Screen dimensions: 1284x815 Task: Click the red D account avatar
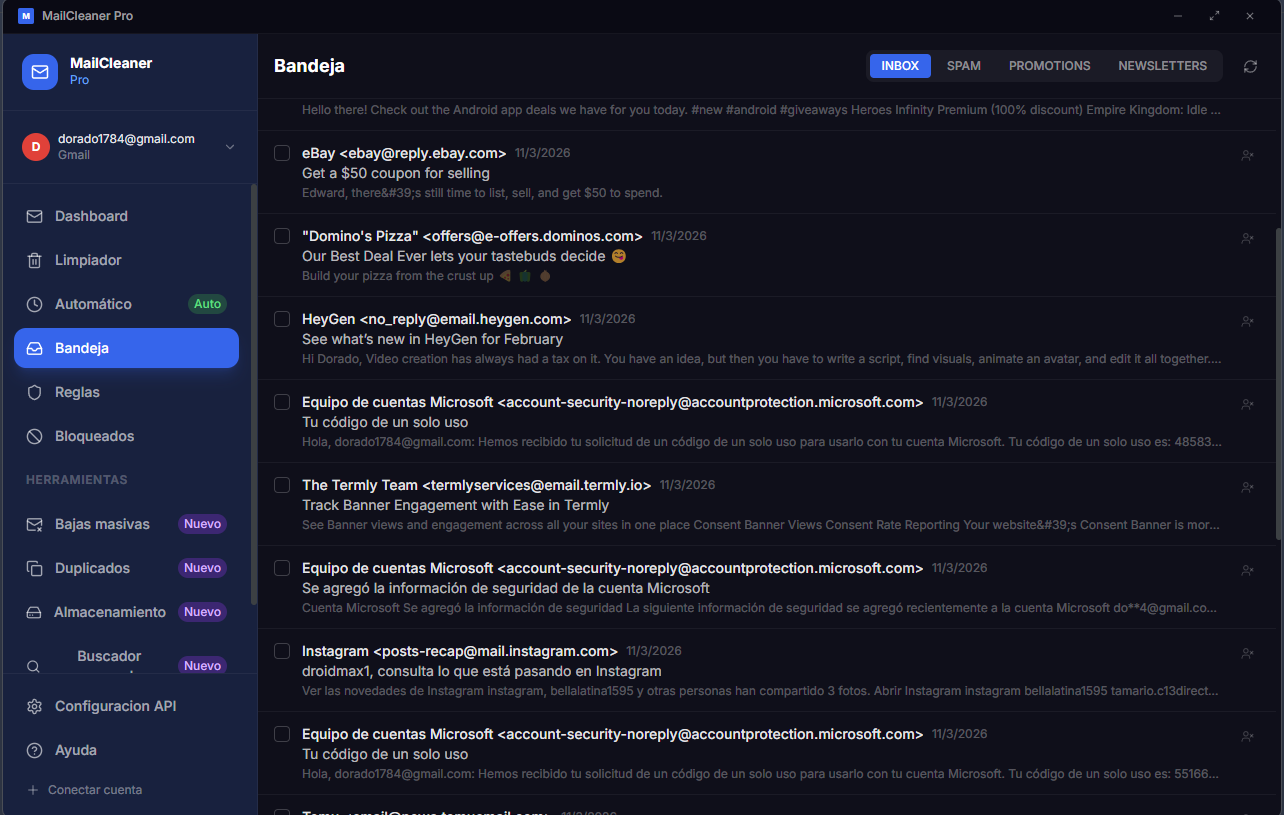point(36,147)
